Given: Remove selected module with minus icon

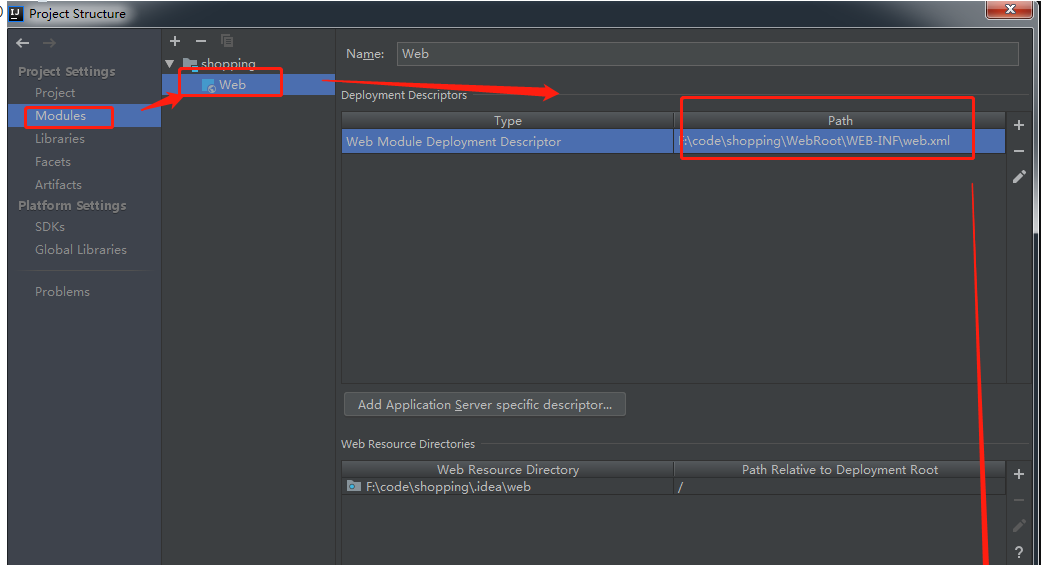Looking at the screenshot, I should (200, 41).
